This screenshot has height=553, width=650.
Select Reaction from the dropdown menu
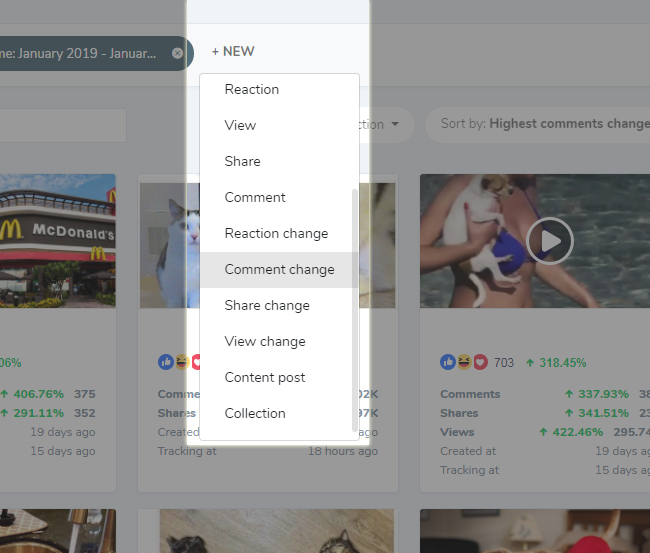tap(279, 90)
